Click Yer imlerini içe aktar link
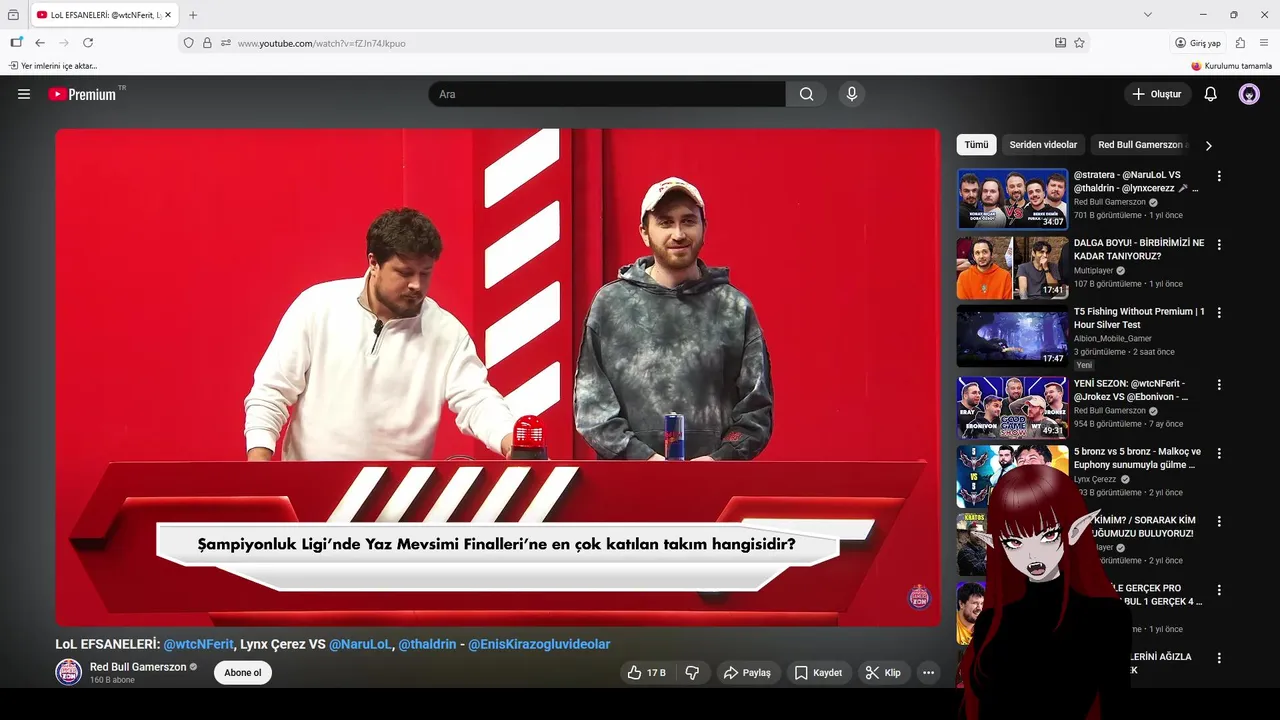The width and height of the screenshot is (1280, 720). pos(53,66)
